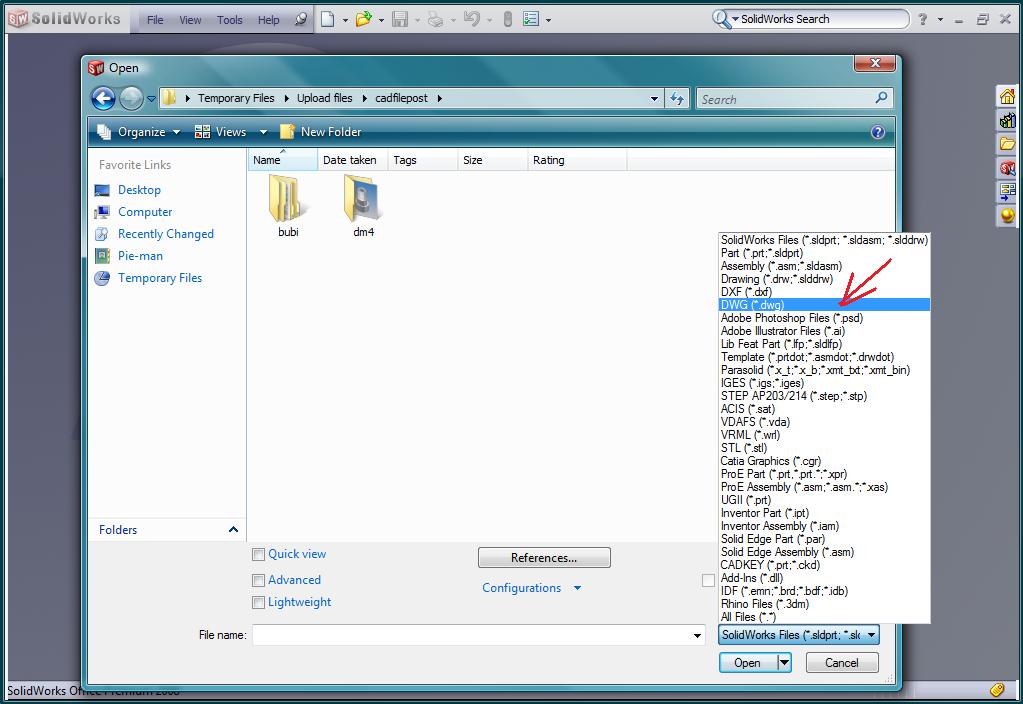Click the Options checklist icon in toolbar

(530, 20)
